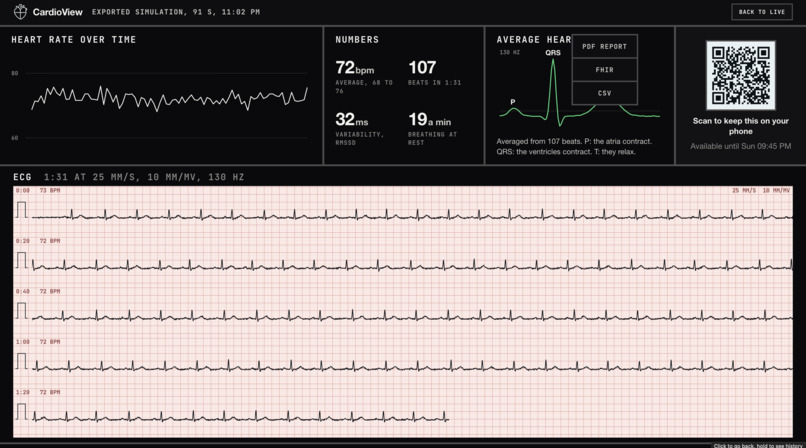The height and width of the screenshot is (448, 806).
Task: Click the 73 BPM label on first strip
Action: click(x=50, y=191)
